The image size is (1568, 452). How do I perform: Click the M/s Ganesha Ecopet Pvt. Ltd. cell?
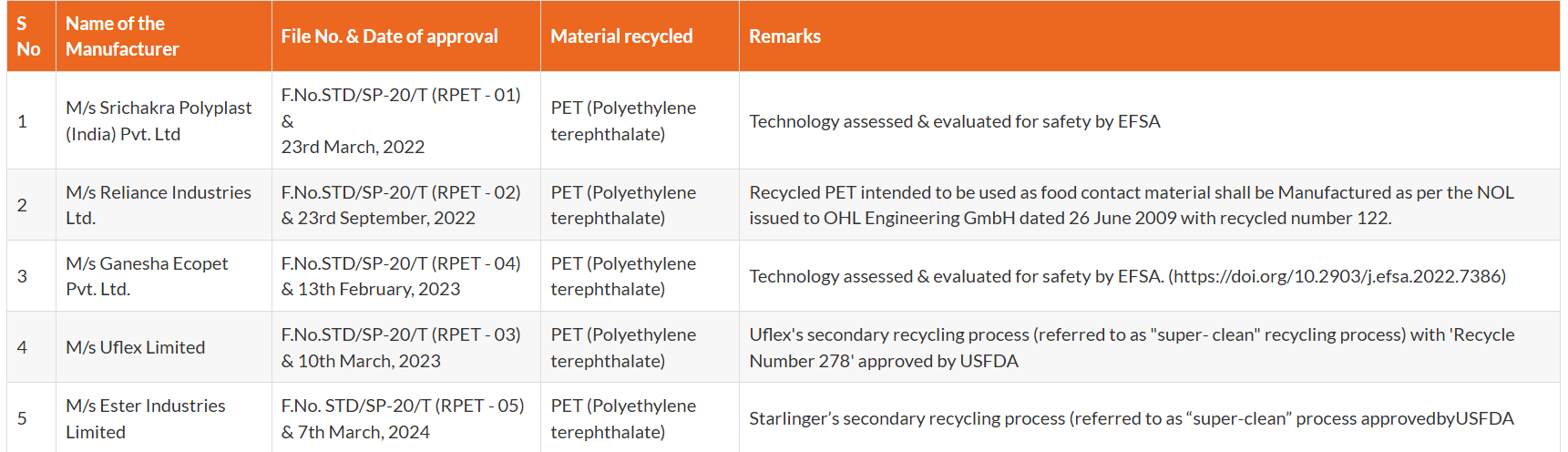147,276
